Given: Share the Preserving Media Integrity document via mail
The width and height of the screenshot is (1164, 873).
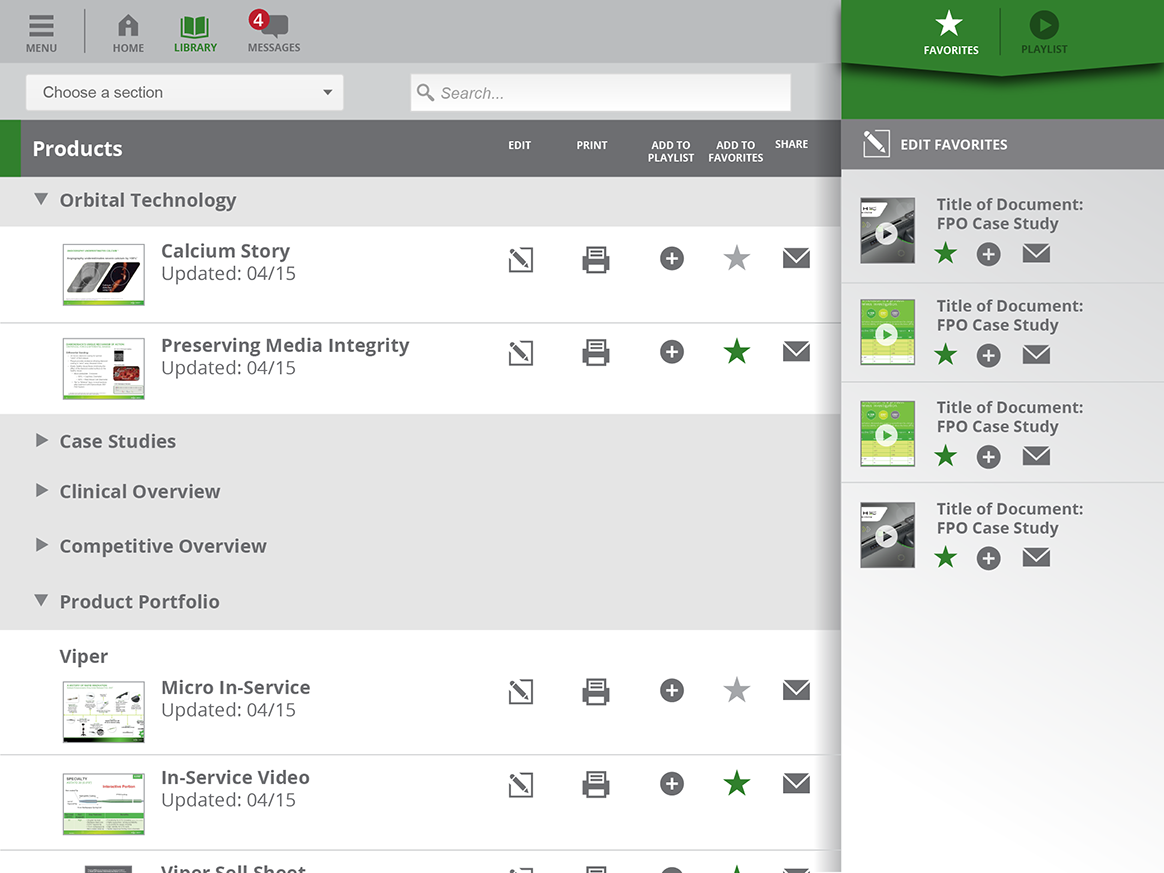Looking at the screenshot, I should [x=796, y=351].
